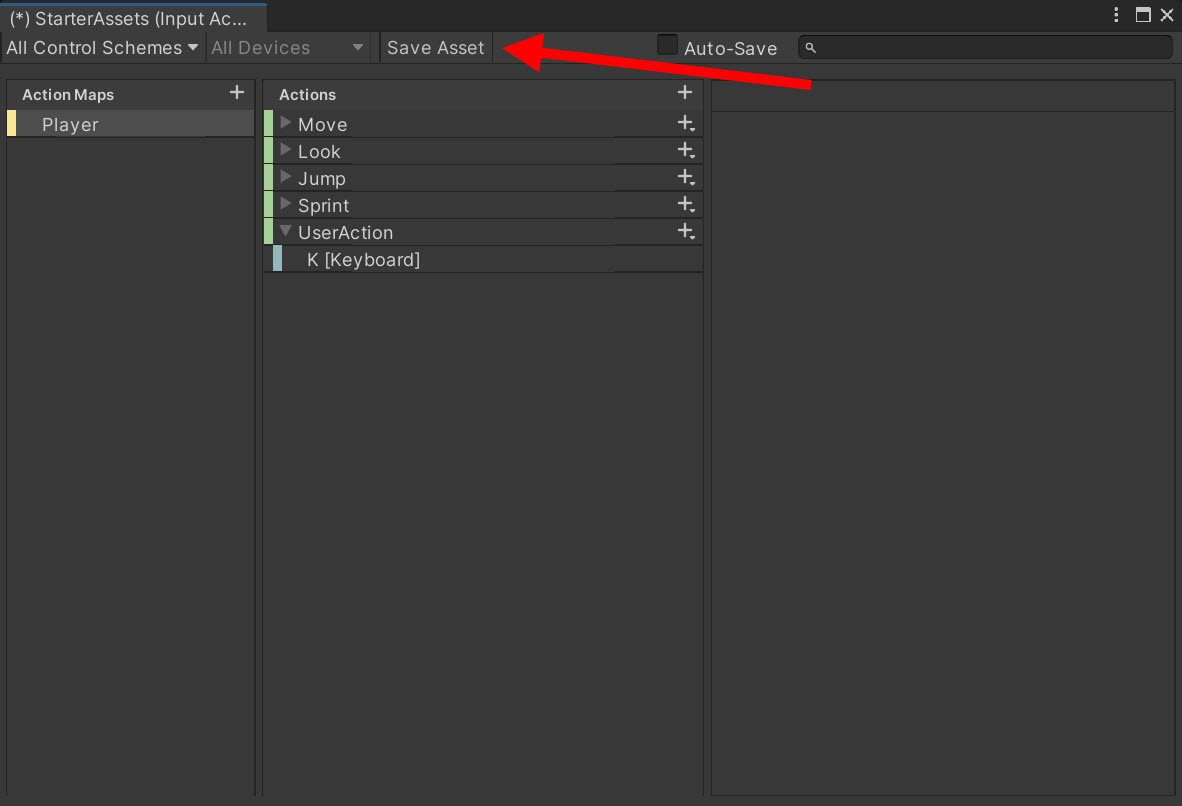Add binding to the UserAction action
1182x806 pixels.
(686, 231)
